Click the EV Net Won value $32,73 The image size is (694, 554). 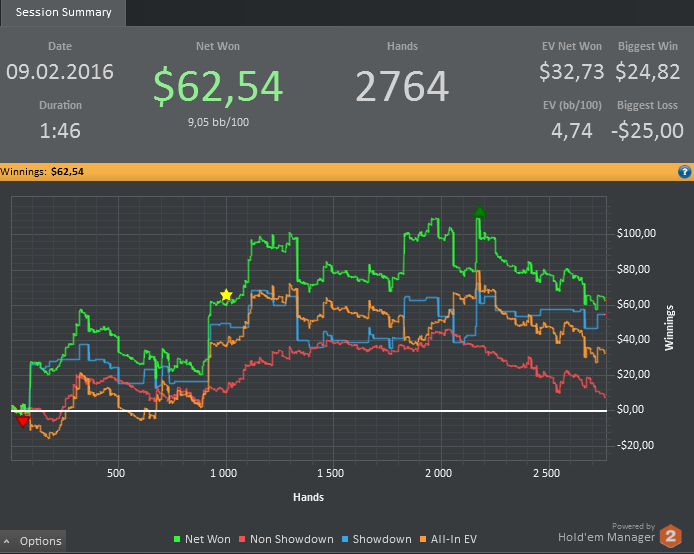pyautogui.click(x=571, y=72)
